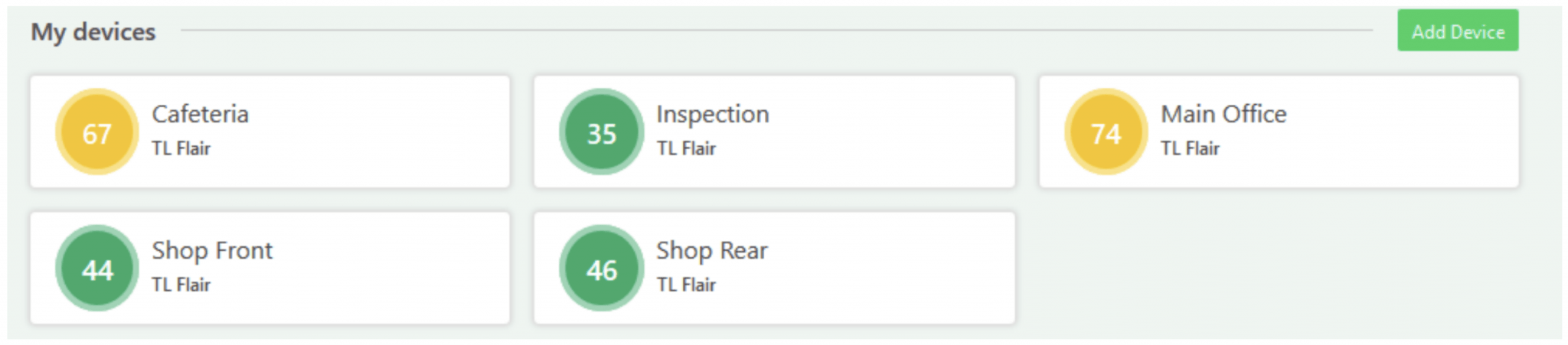This screenshot has width=1568, height=345.
Task: Select the Inspection device name
Action: [712, 114]
